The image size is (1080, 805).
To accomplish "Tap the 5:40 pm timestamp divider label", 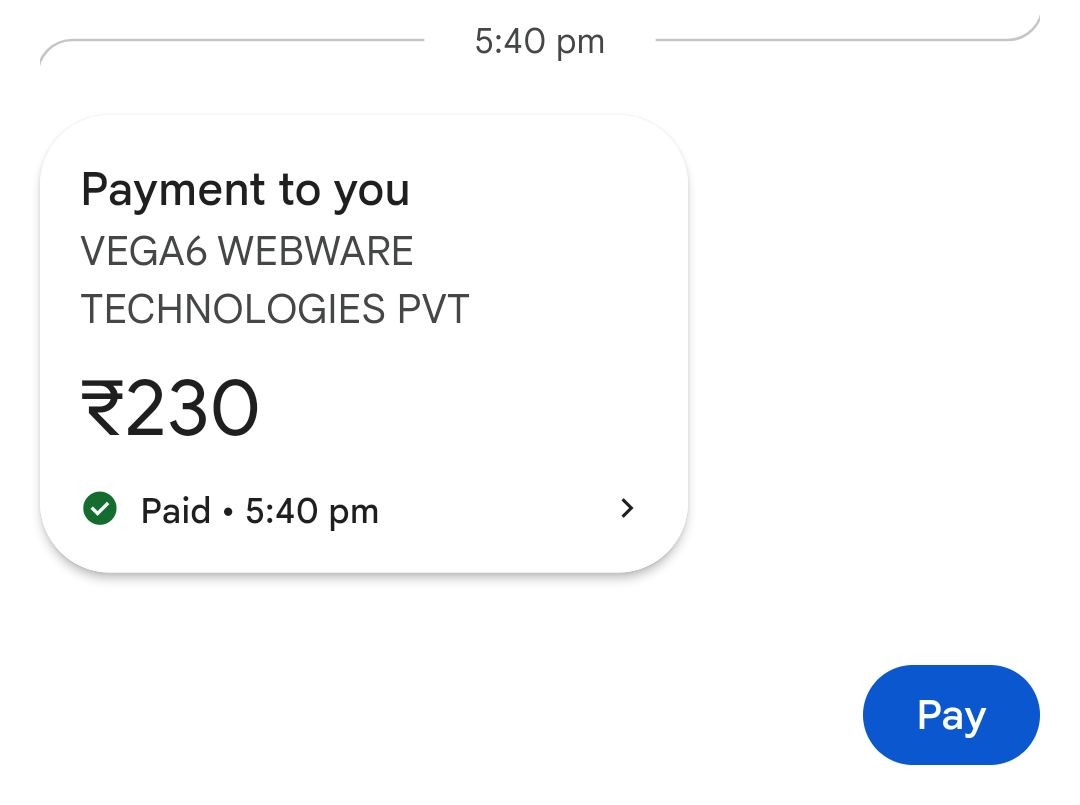I will point(539,42).
